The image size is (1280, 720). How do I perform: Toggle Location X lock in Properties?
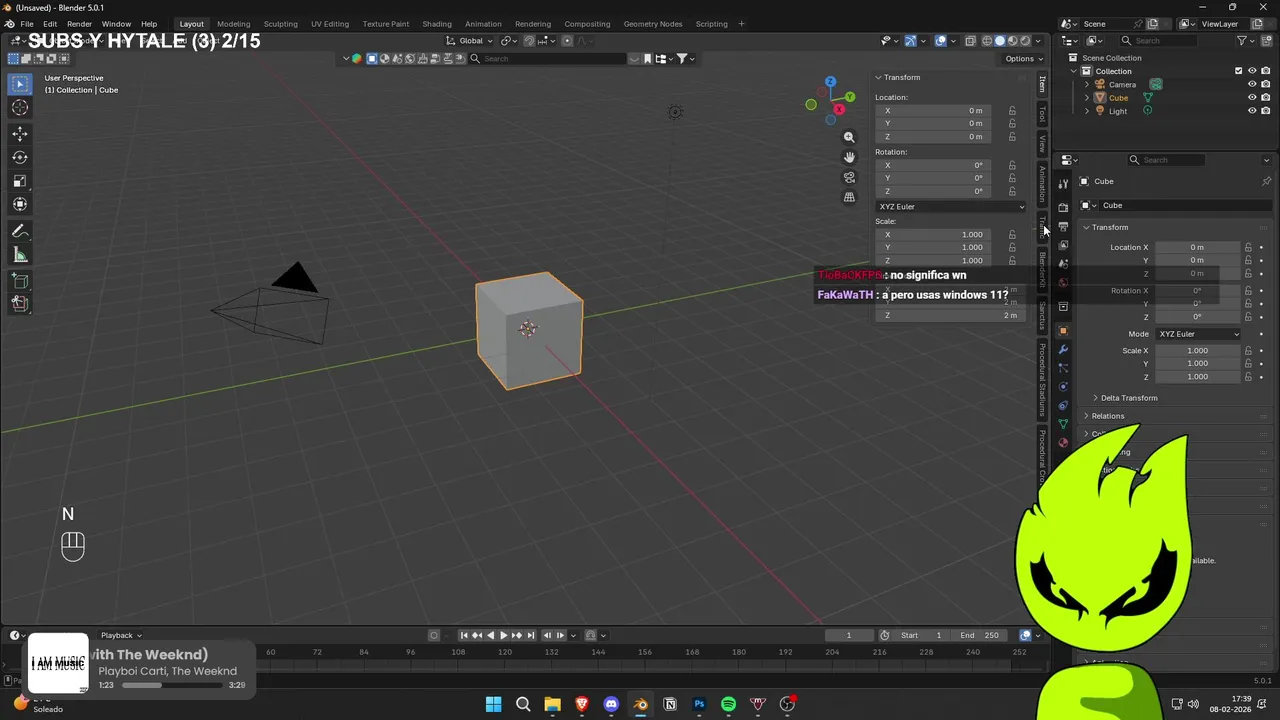(x=1248, y=247)
